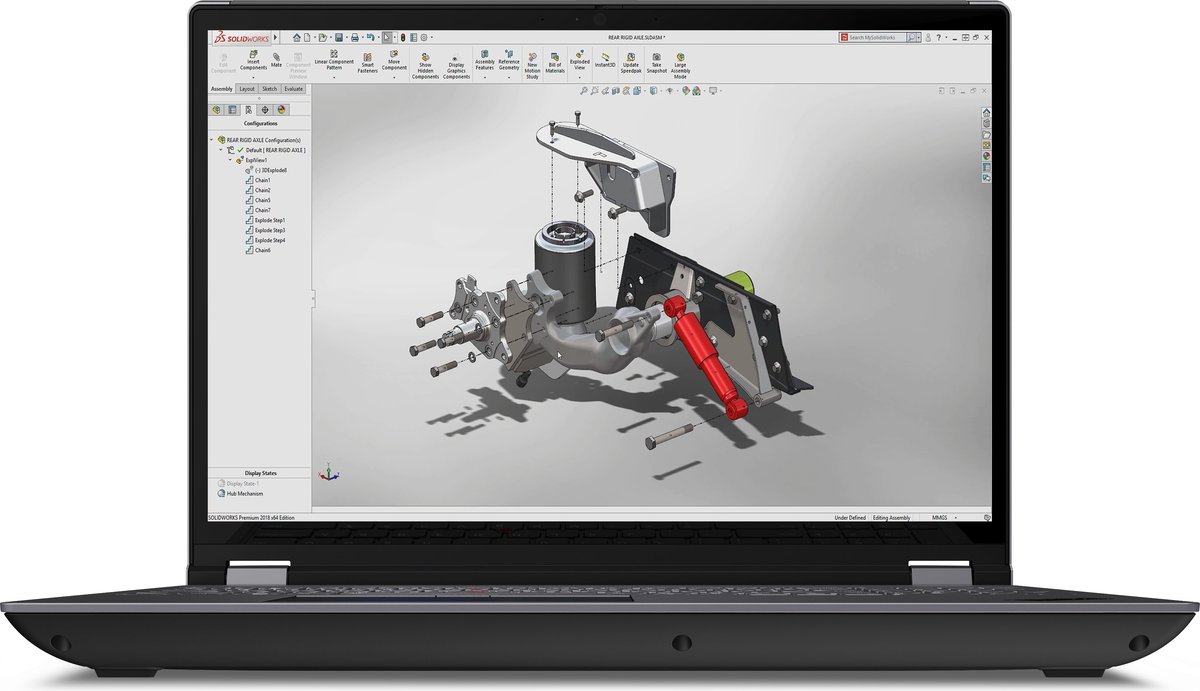Collapse the ExplView1 tree node
1200x691 pixels.
(x=229, y=160)
